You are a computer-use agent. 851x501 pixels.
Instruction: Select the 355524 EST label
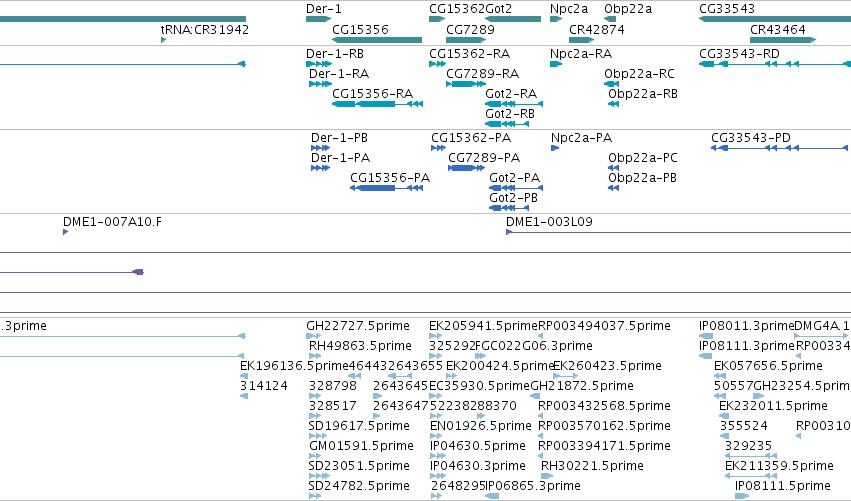744,426
